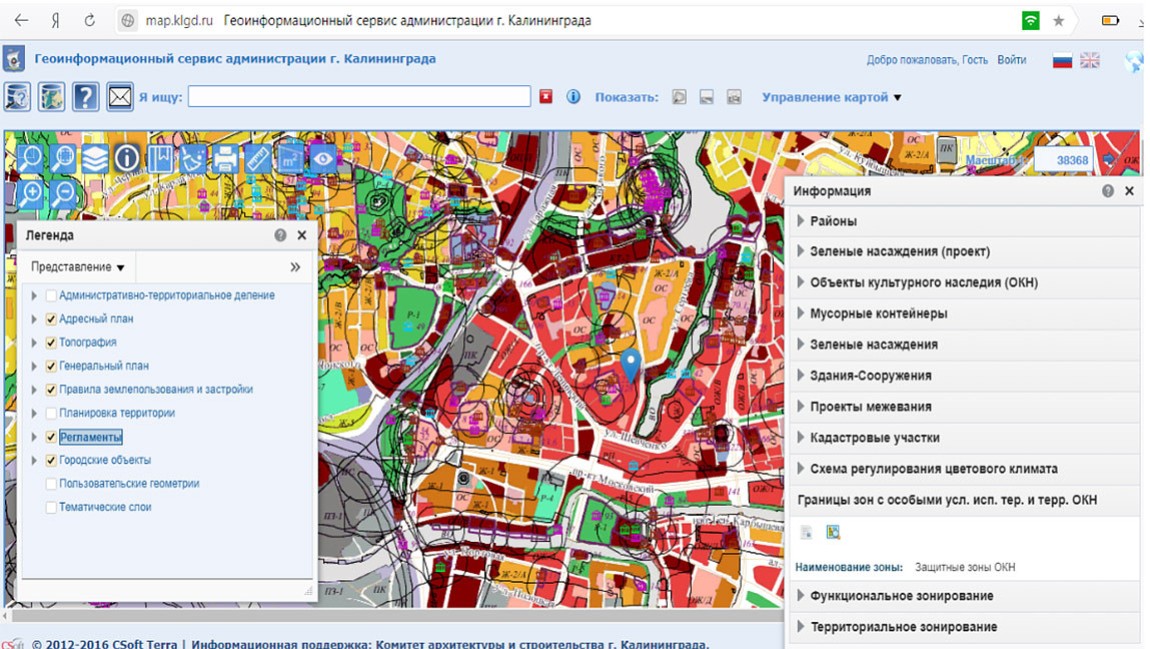Expand the Генеральный план tree node

35,366
